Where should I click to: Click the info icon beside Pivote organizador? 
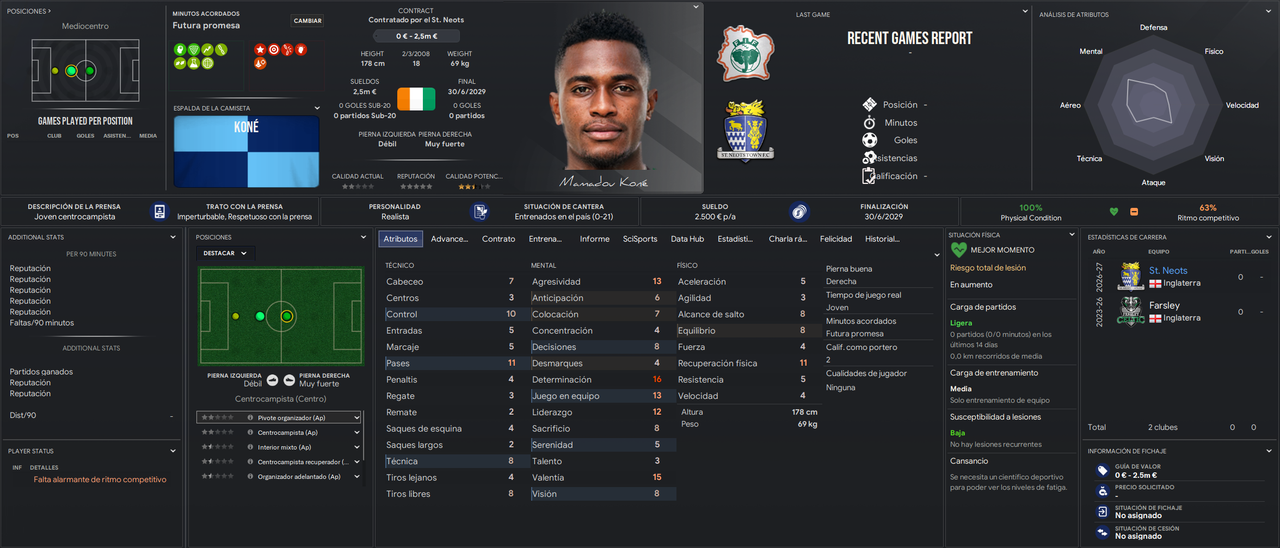(250, 418)
